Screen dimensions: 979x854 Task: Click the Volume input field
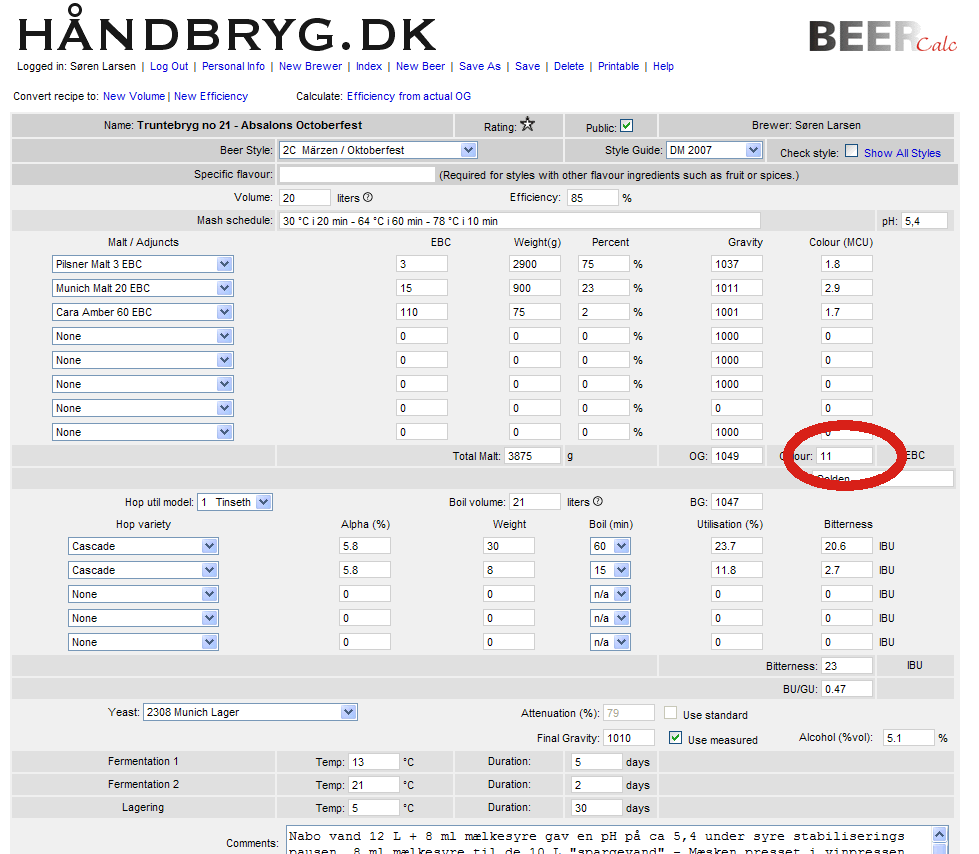305,198
